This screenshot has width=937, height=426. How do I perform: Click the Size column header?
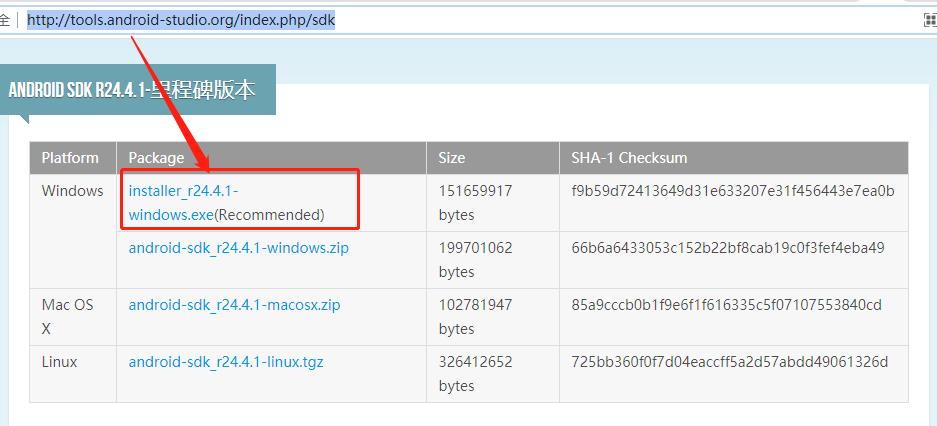pyautogui.click(x=452, y=158)
